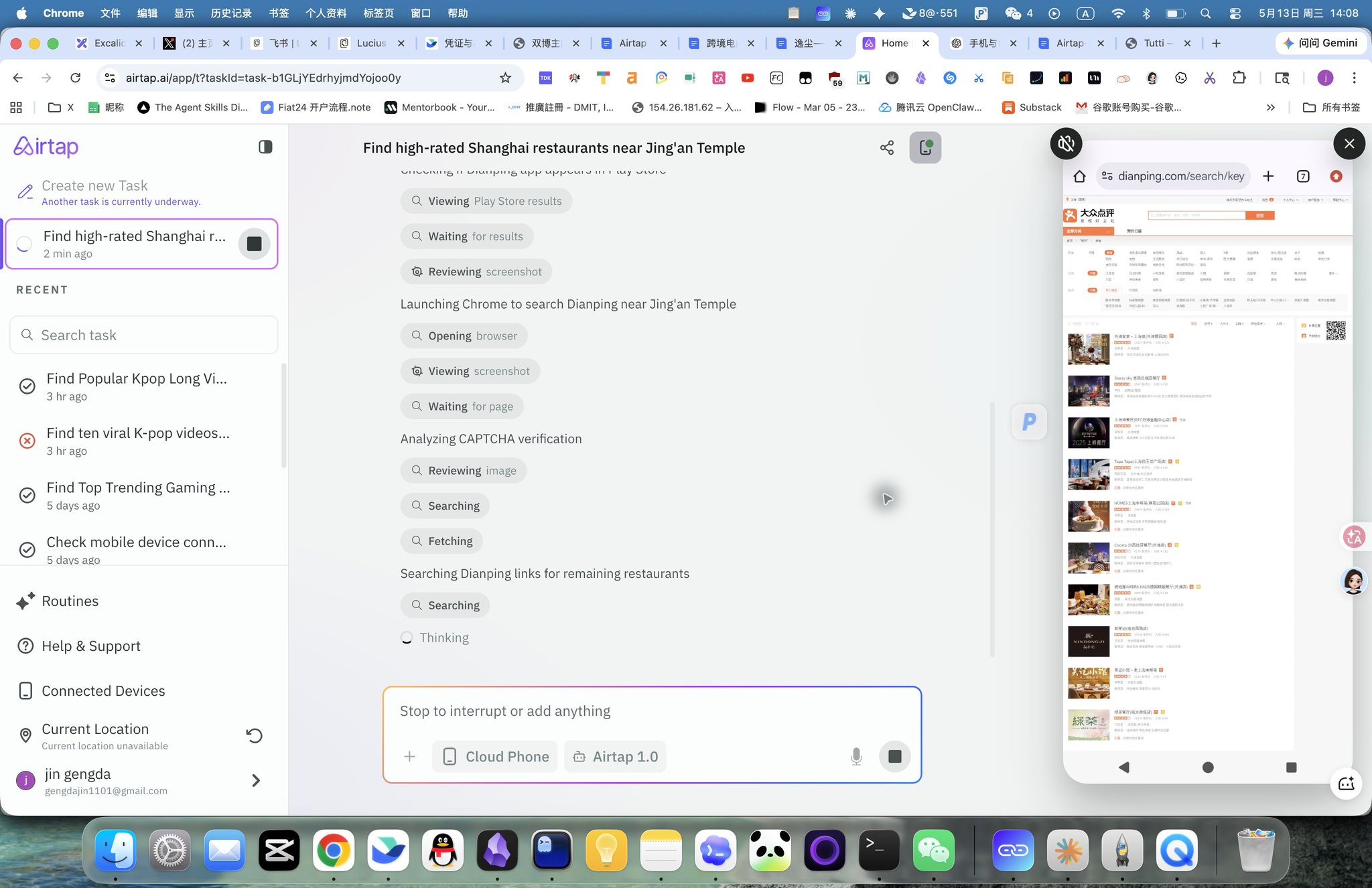1372x888 pixels.
Task: Expand the jin gengda account menu
Action: 255,781
